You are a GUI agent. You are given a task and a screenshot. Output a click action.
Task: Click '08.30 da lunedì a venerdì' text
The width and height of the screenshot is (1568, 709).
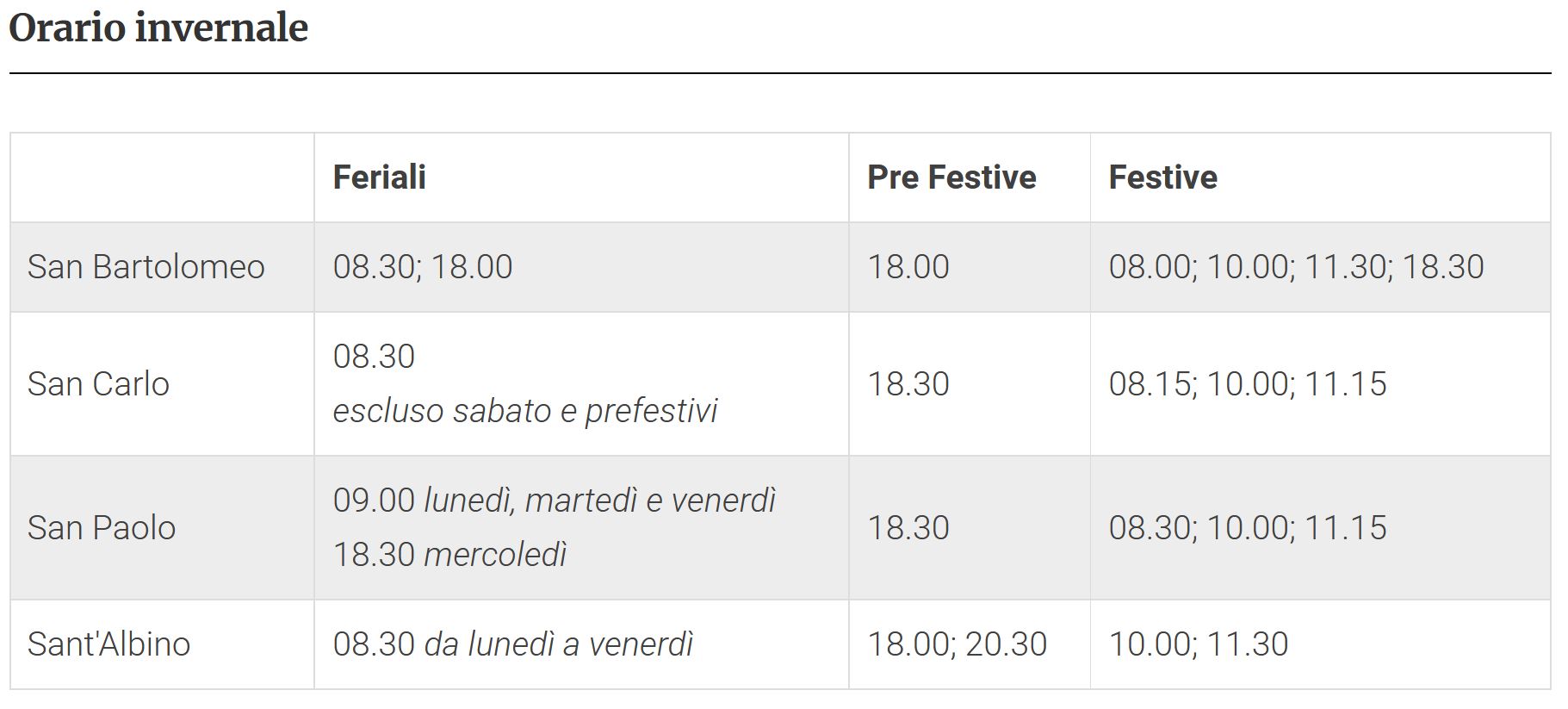(513, 644)
